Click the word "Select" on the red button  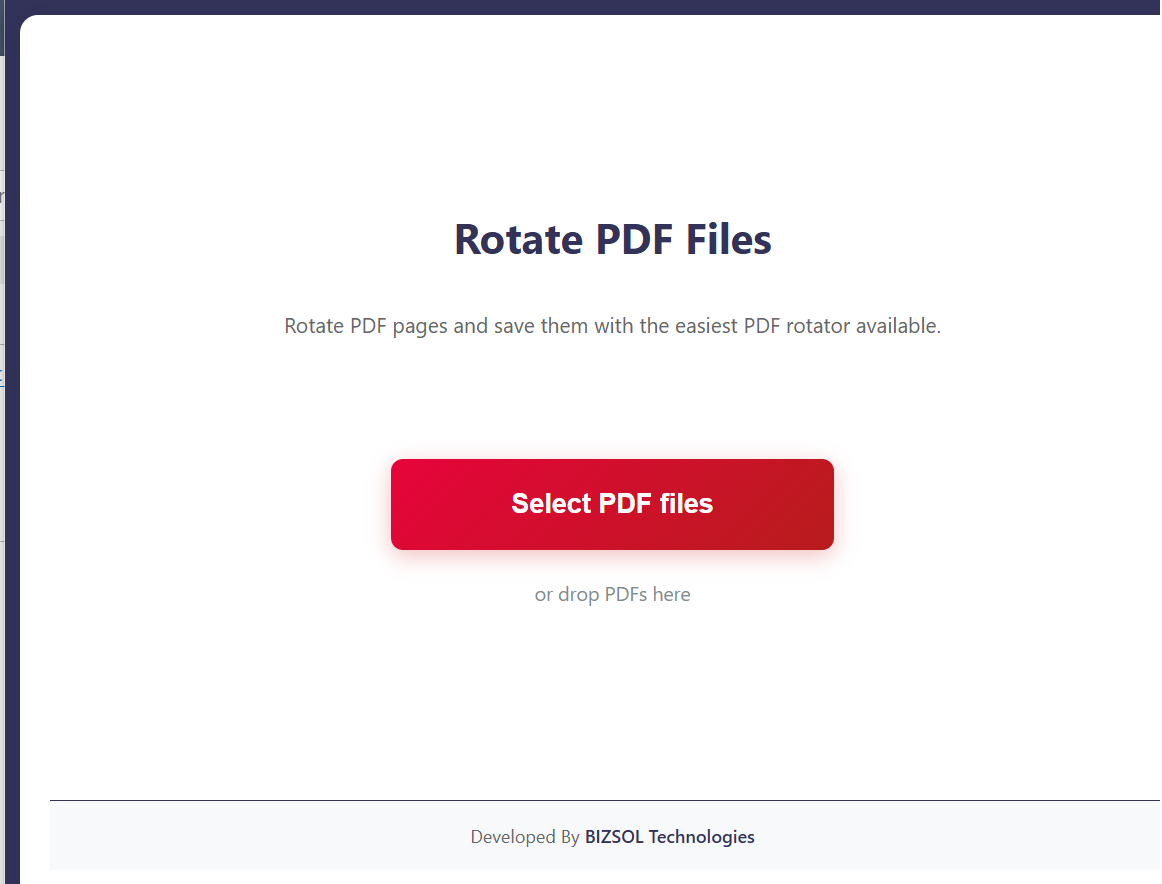pos(551,504)
